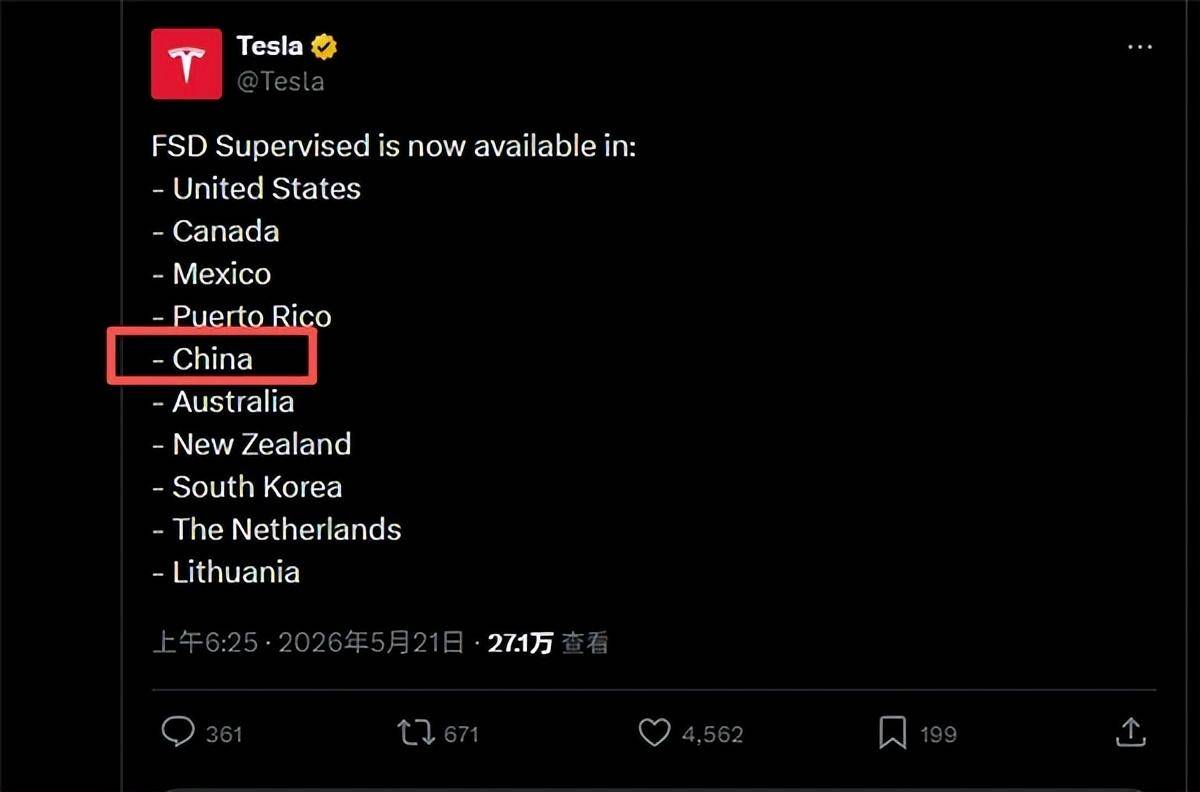Click the repost arrows icon
Viewport: 1200px width, 792px height.
coord(416,733)
